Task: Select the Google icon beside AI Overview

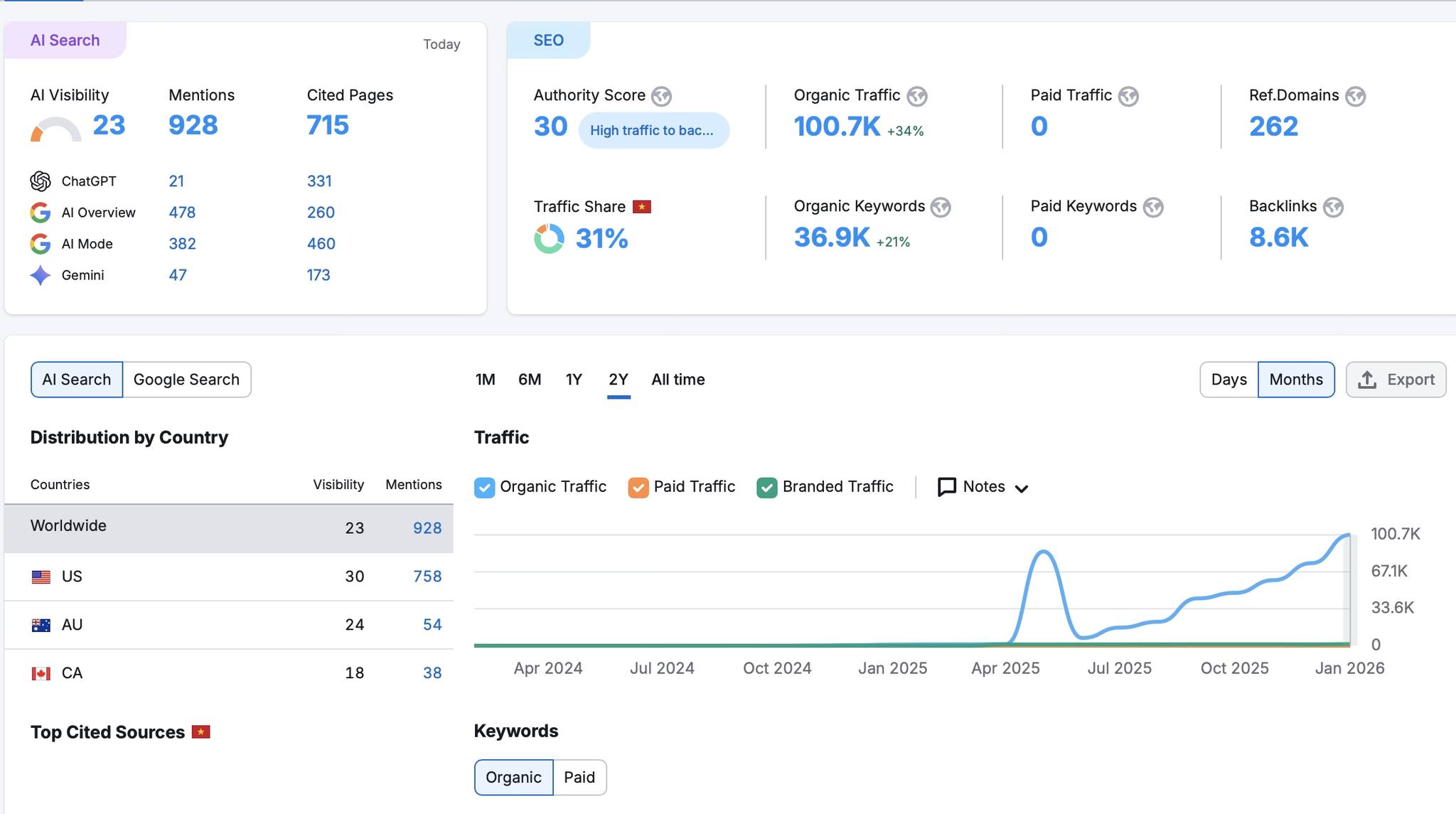Action: pos(41,213)
